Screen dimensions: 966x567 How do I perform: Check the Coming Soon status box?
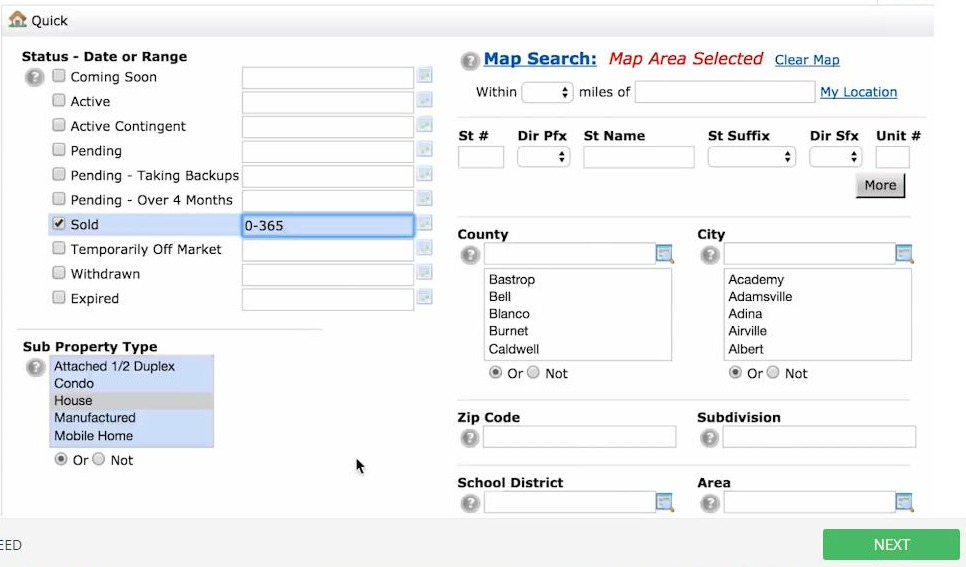(x=59, y=76)
